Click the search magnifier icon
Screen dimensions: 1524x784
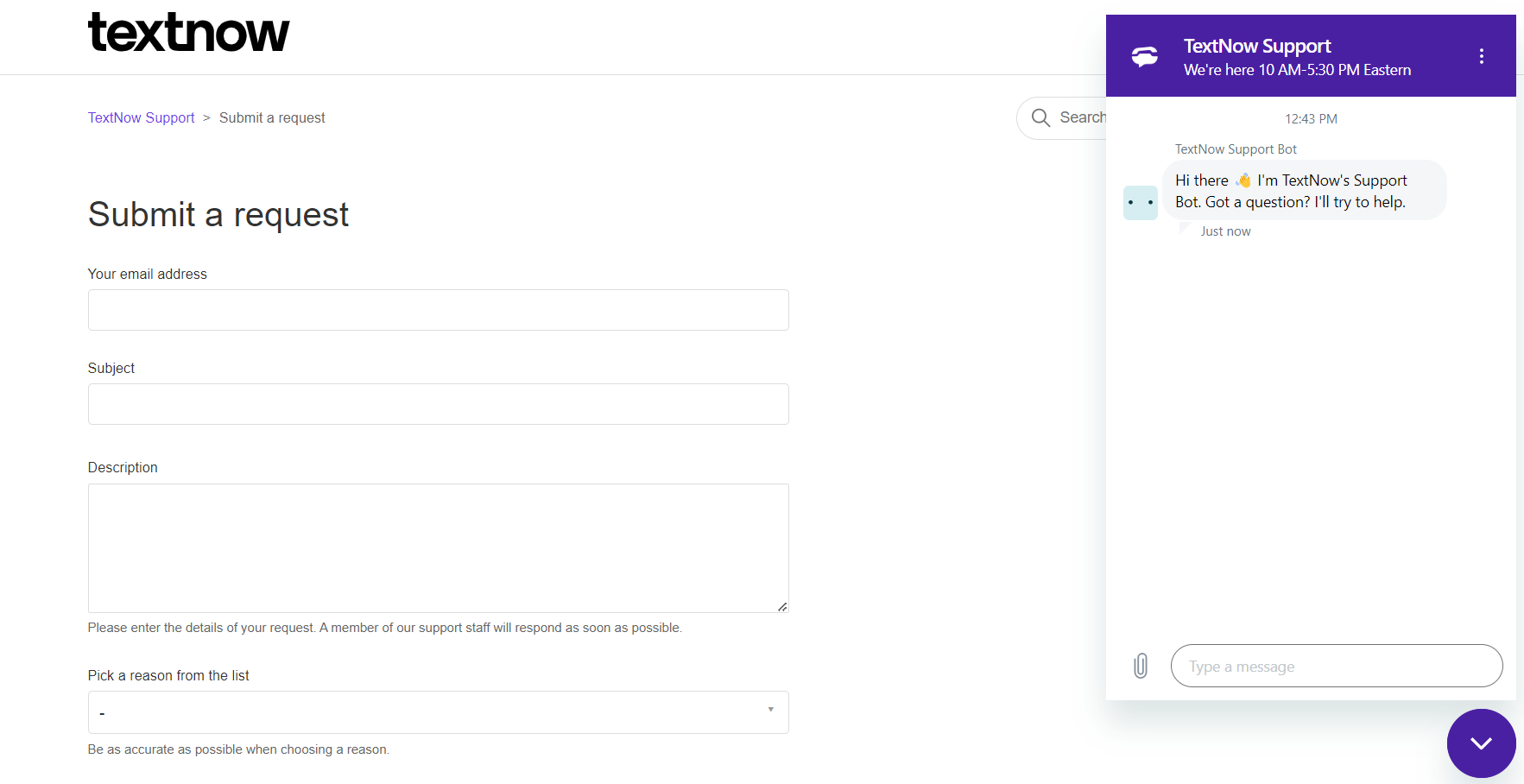point(1041,117)
